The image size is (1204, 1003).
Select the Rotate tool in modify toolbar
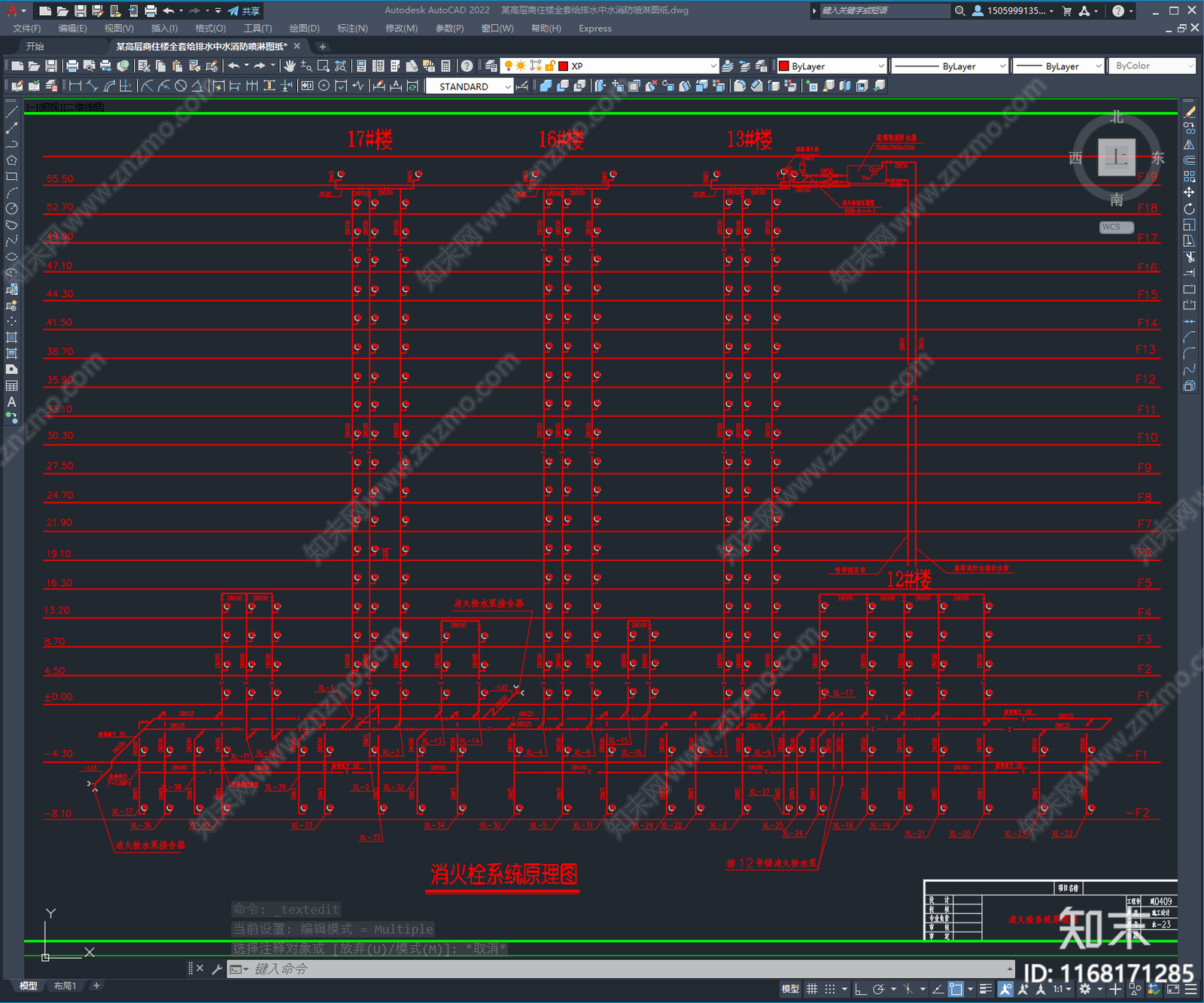(1189, 208)
